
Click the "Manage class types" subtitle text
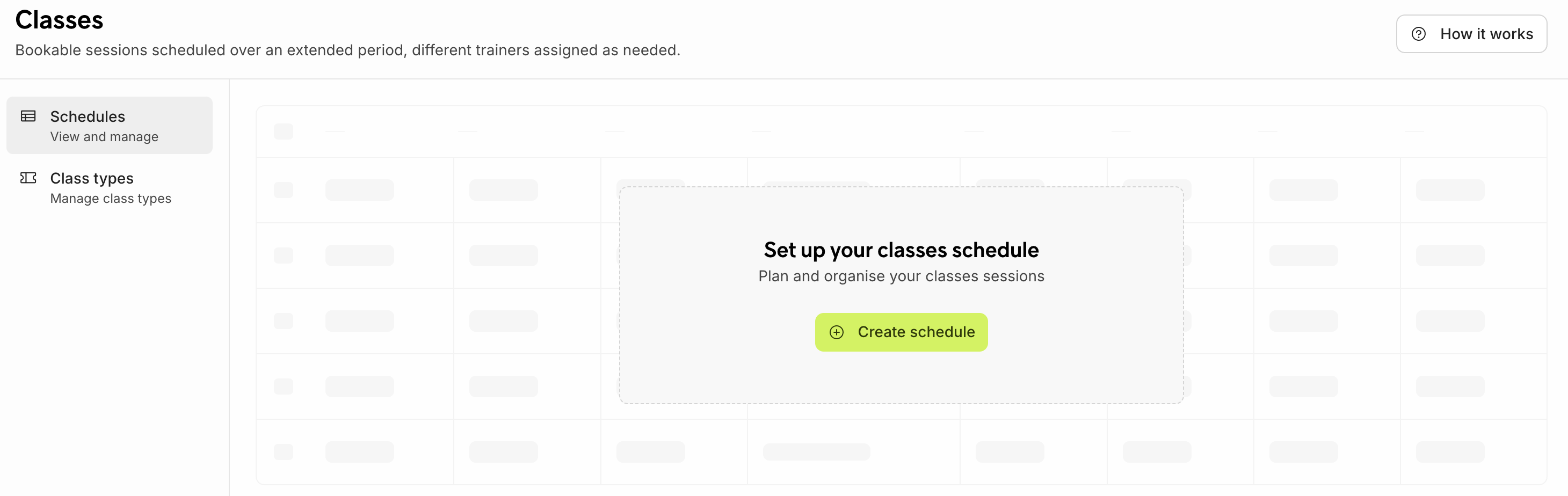[111, 199]
